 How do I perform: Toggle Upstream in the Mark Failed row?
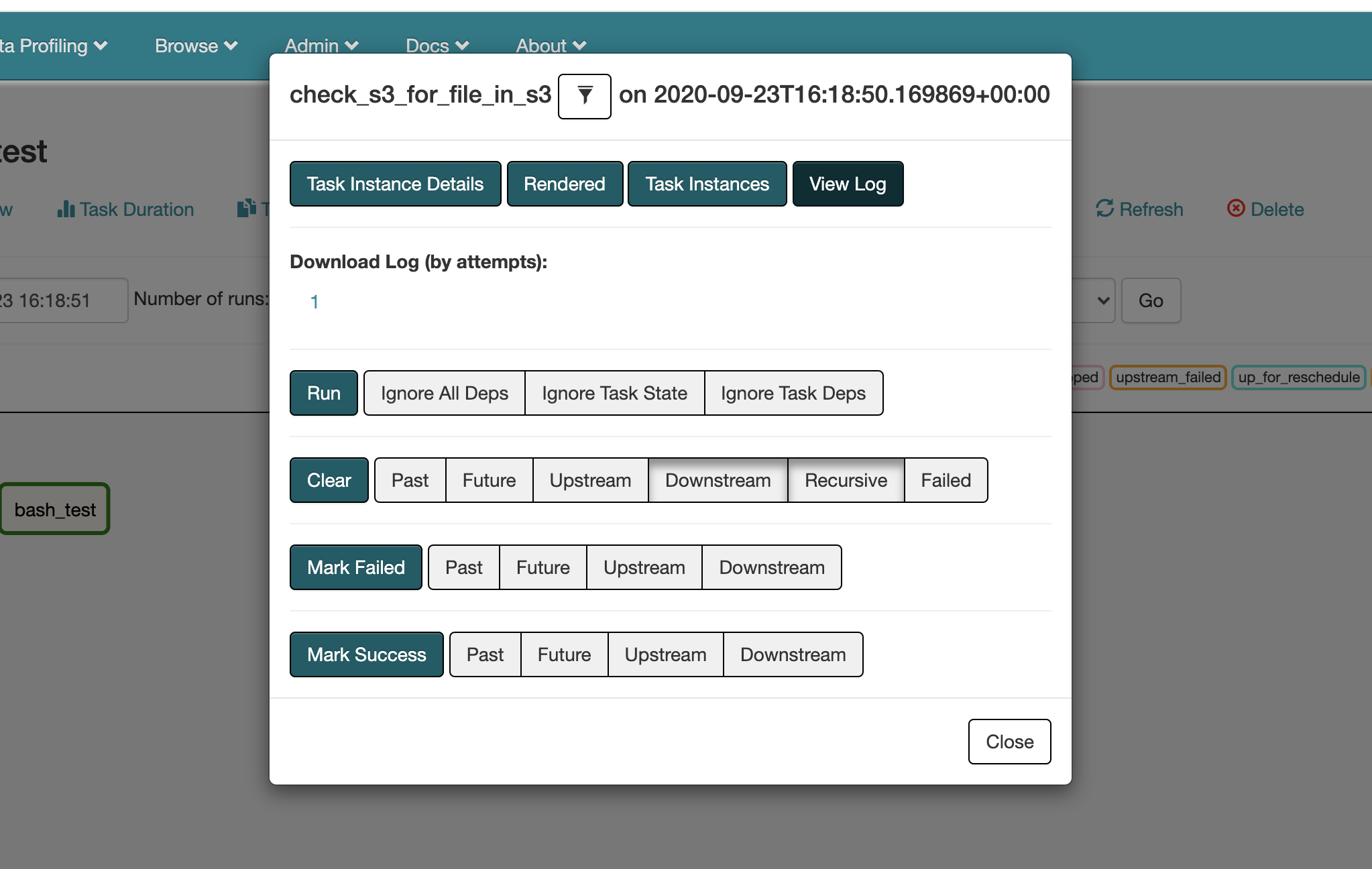(x=644, y=567)
